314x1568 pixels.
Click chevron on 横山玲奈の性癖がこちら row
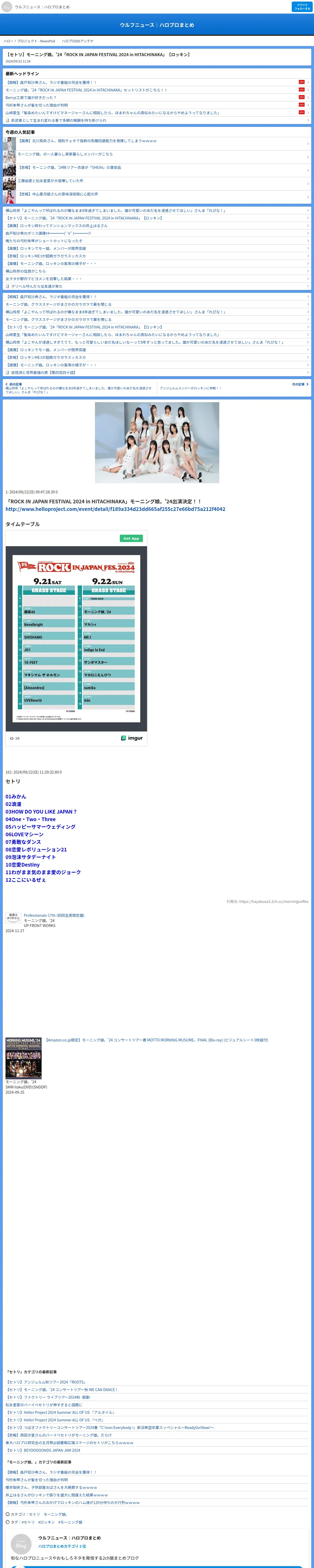(308, 271)
